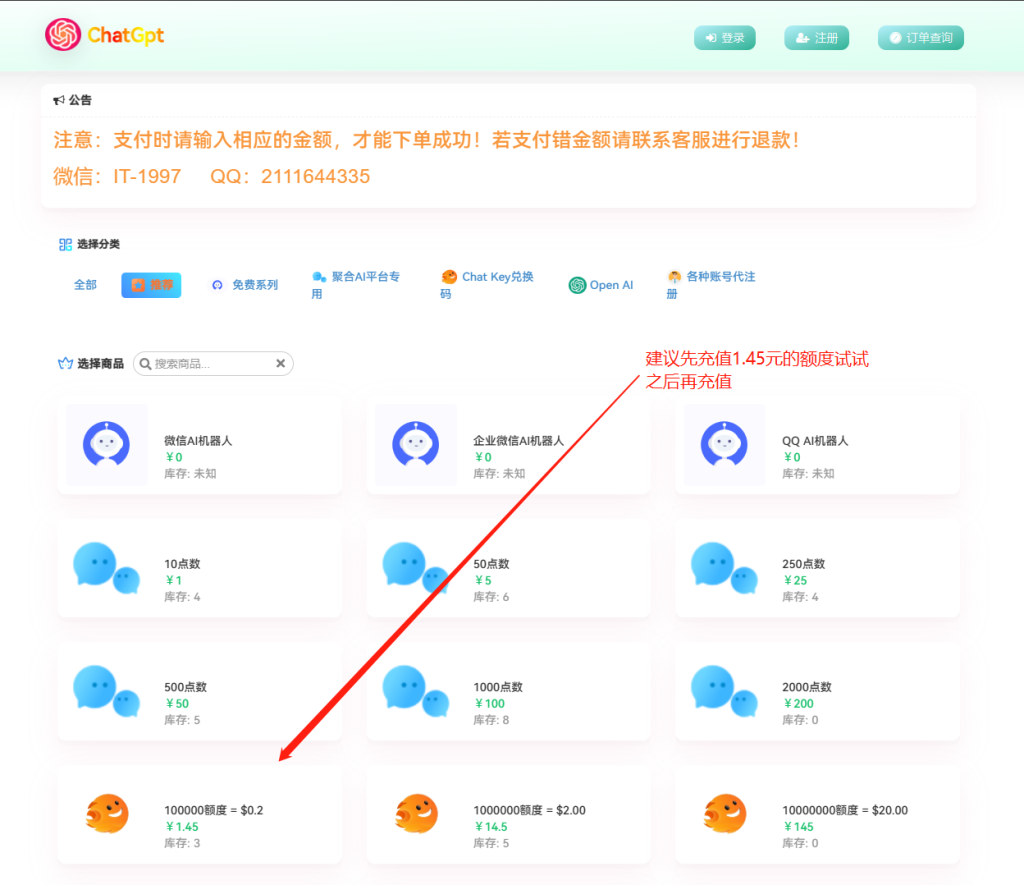The height and width of the screenshot is (885, 1024).
Task: Click the WeChat thumbnail on the 10点数 card
Action: pos(106,570)
